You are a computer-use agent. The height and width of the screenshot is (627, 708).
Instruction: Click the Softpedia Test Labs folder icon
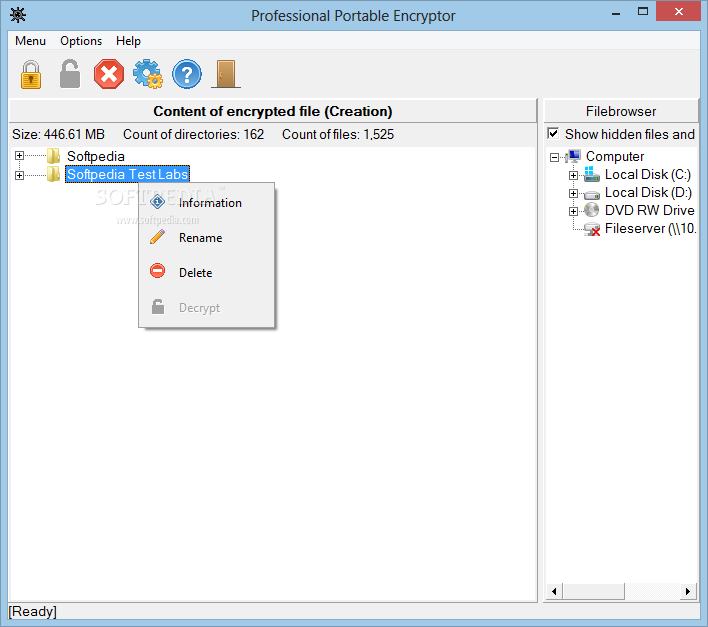(x=53, y=174)
